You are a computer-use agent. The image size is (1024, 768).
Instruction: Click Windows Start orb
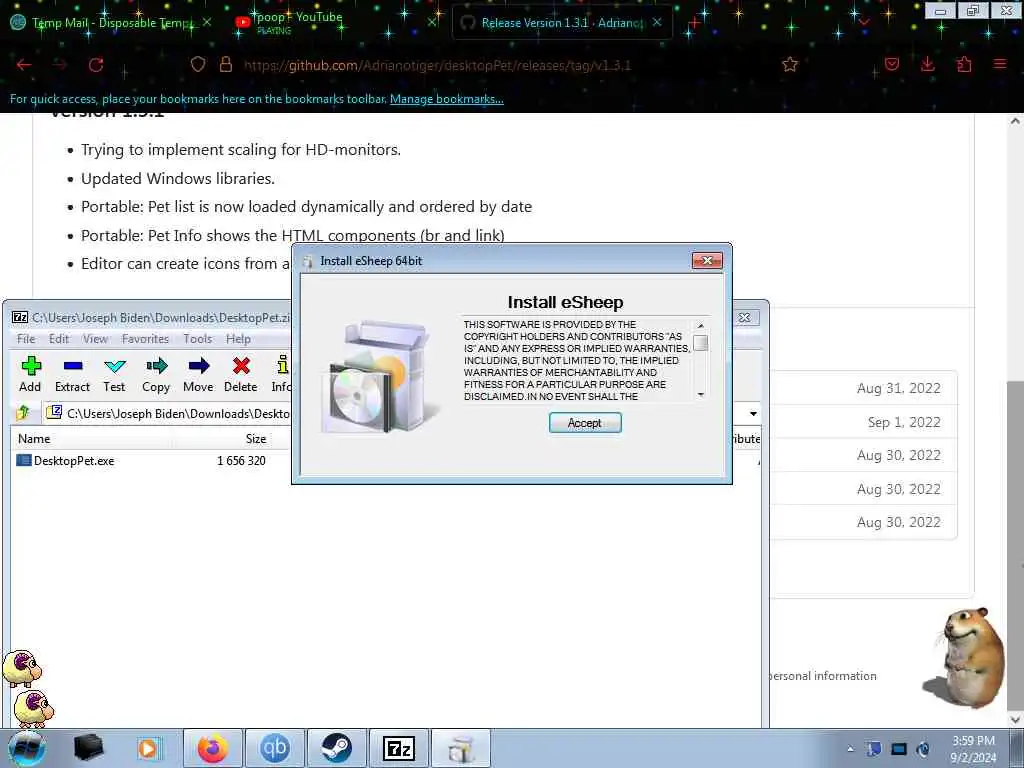pyautogui.click(x=27, y=748)
